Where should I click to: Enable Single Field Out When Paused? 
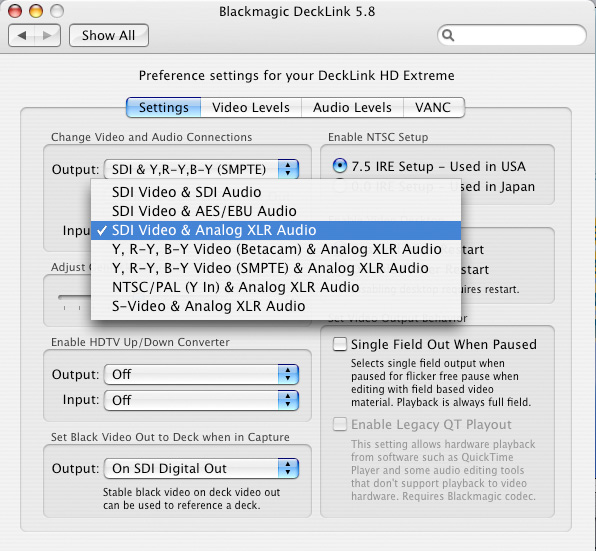(x=339, y=344)
